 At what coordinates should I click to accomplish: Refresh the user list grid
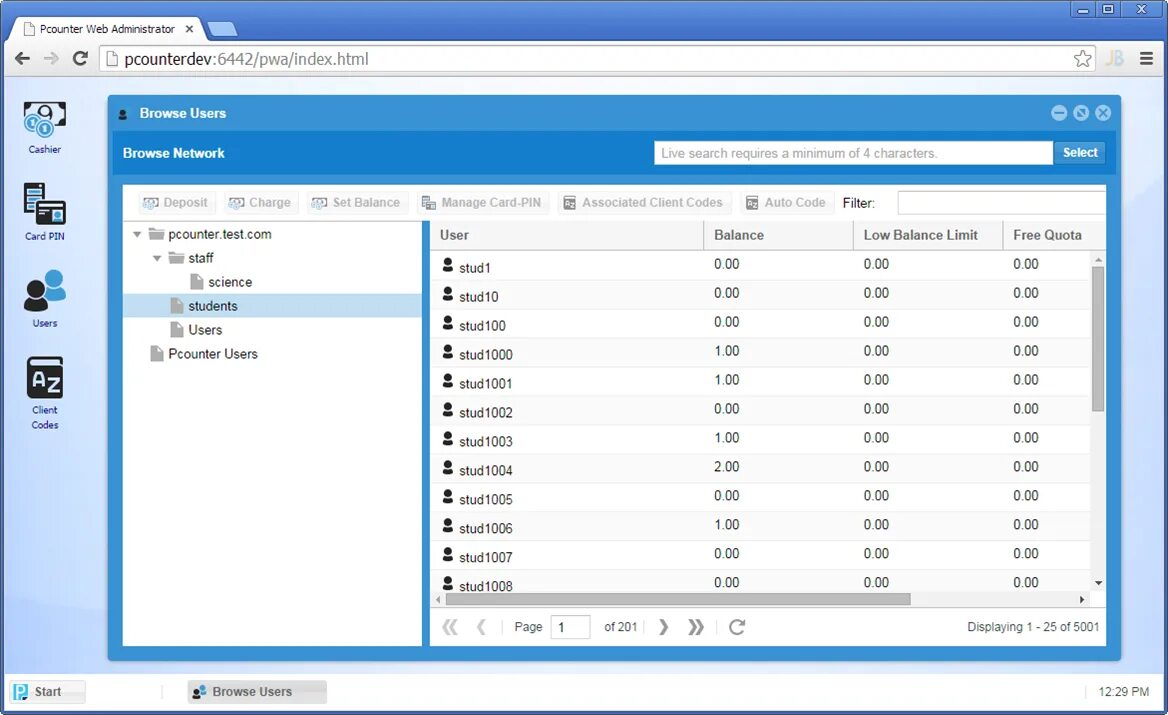coord(737,627)
